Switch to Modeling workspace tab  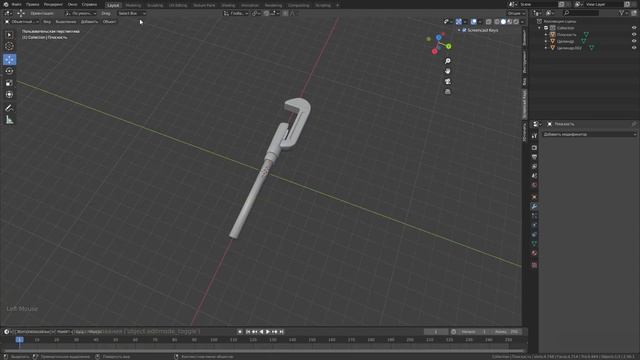[133, 5]
